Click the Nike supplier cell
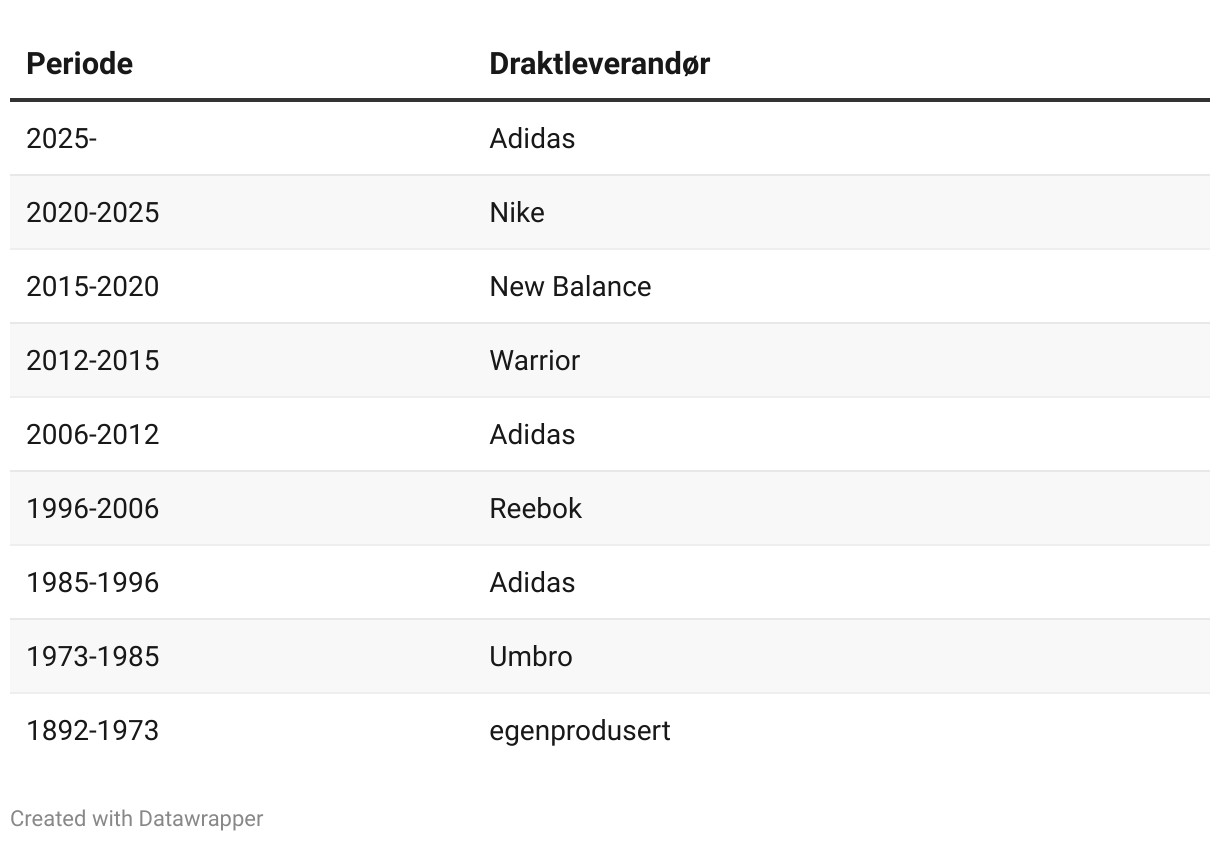Screen dimensions: 1220x842 coord(517,212)
